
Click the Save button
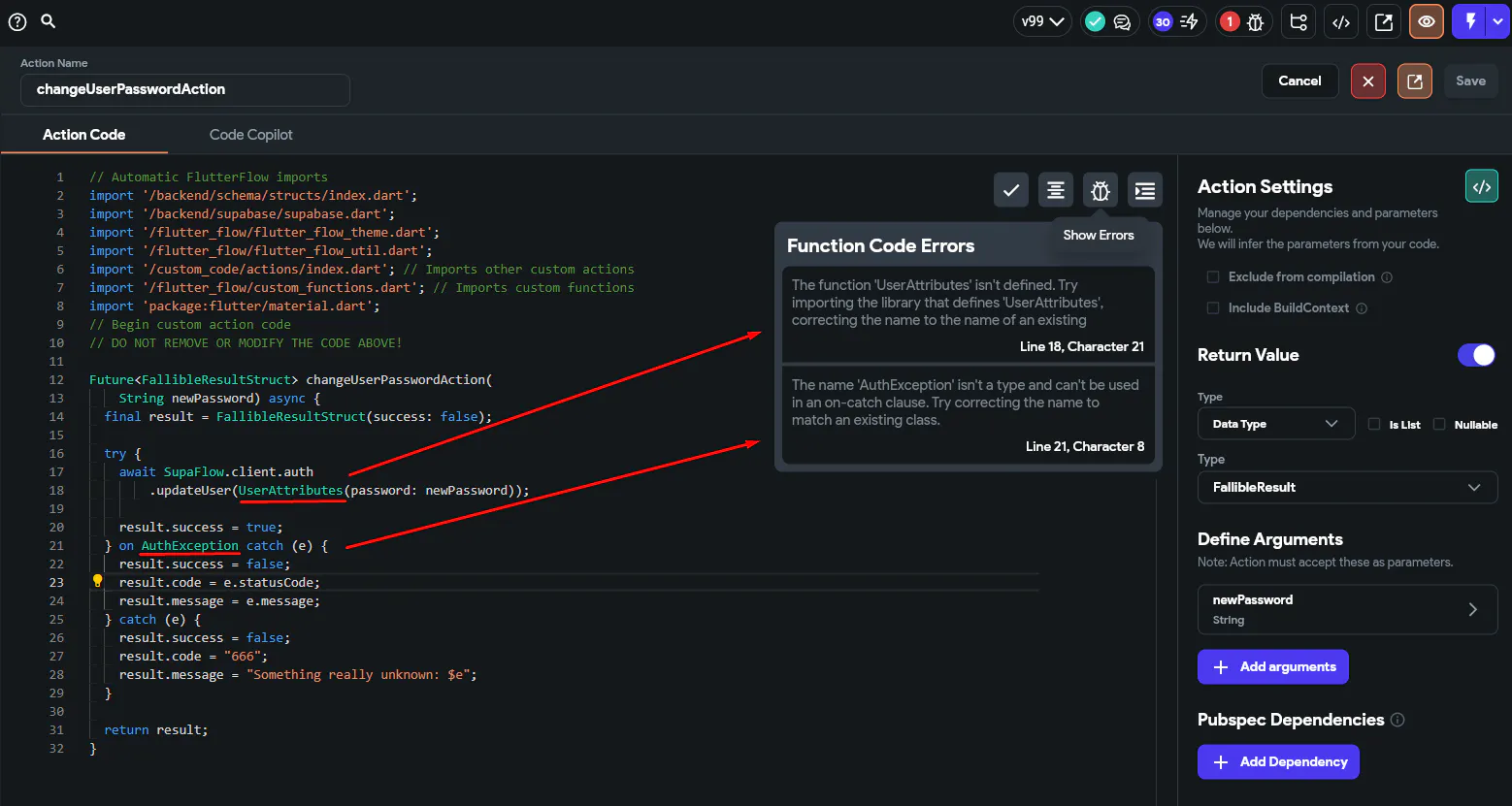click(x=1470, y=81)
